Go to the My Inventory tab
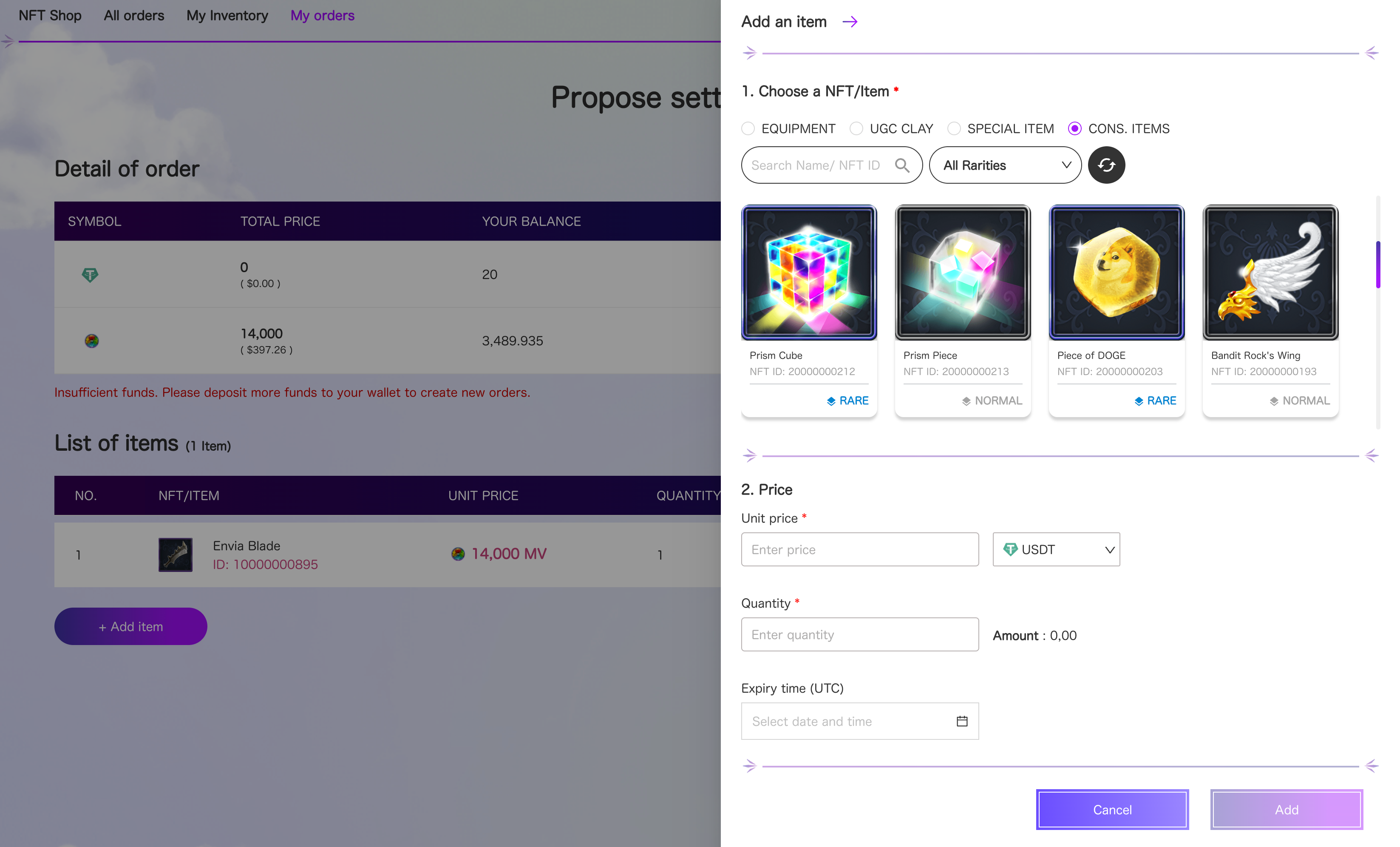1400x847 pixels. pyautogui.click(x=227, y=15)
